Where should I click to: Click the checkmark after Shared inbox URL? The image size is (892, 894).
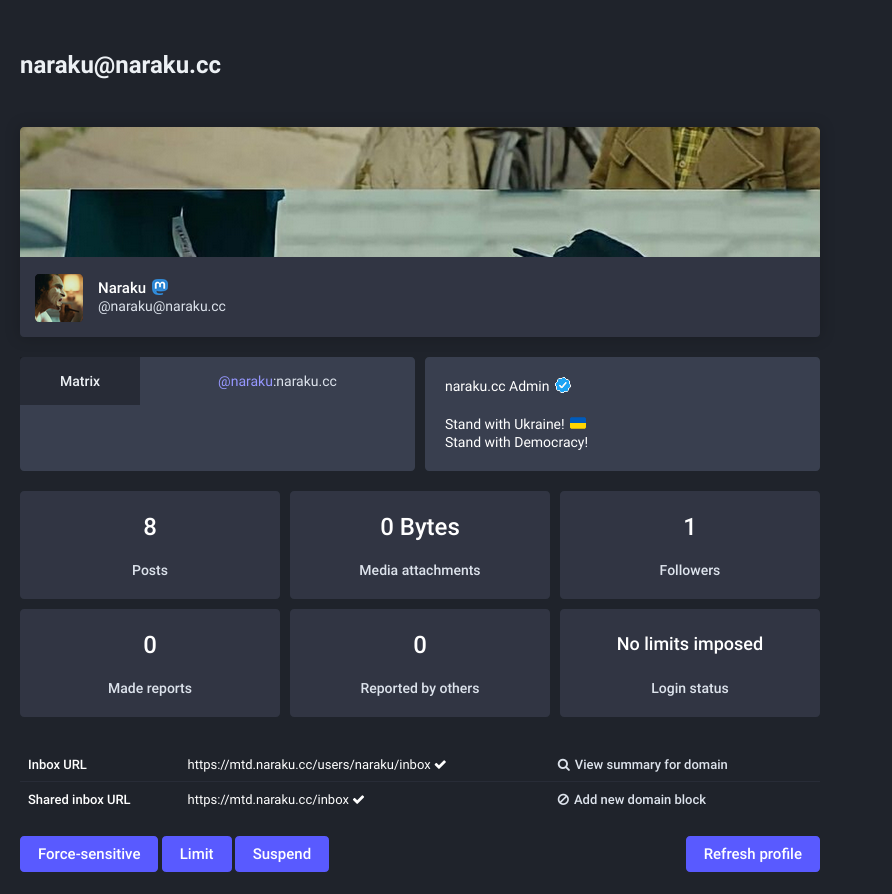(359, 800)
